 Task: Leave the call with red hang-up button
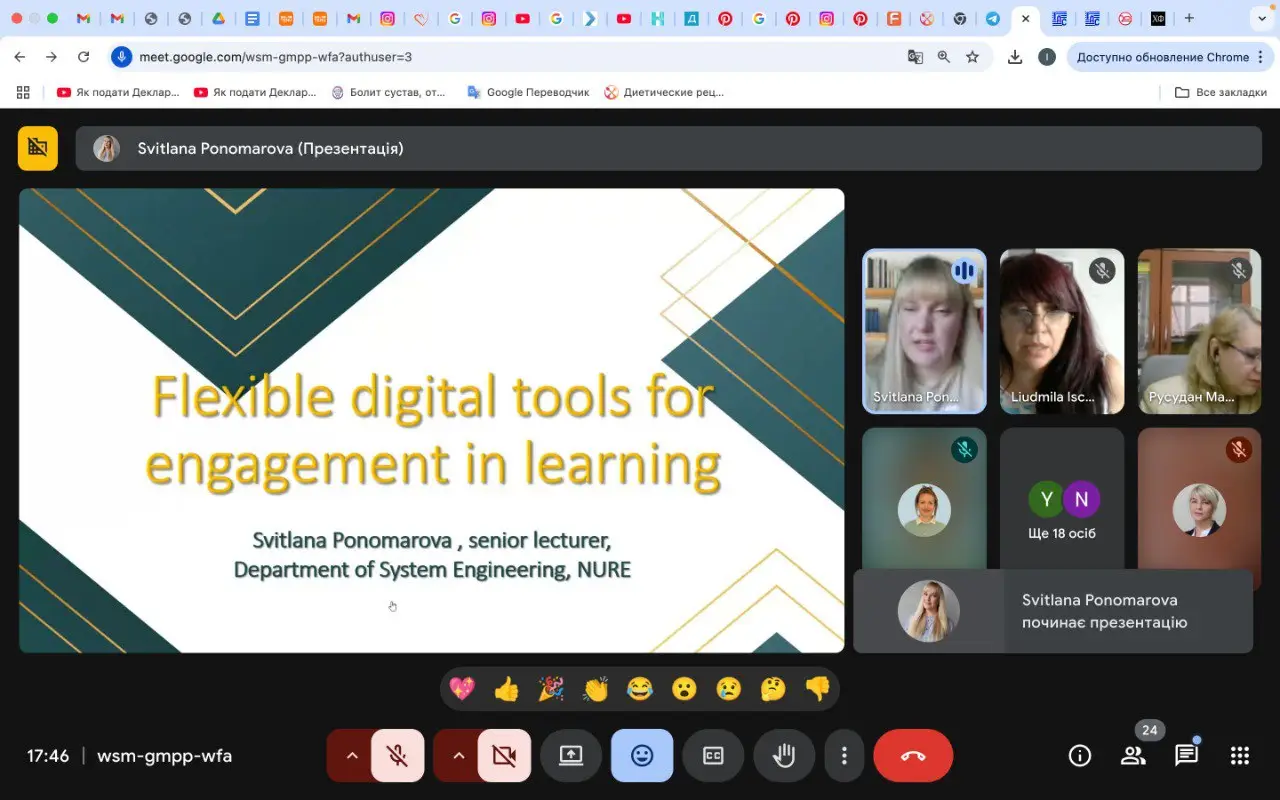[x=913, y=756]
